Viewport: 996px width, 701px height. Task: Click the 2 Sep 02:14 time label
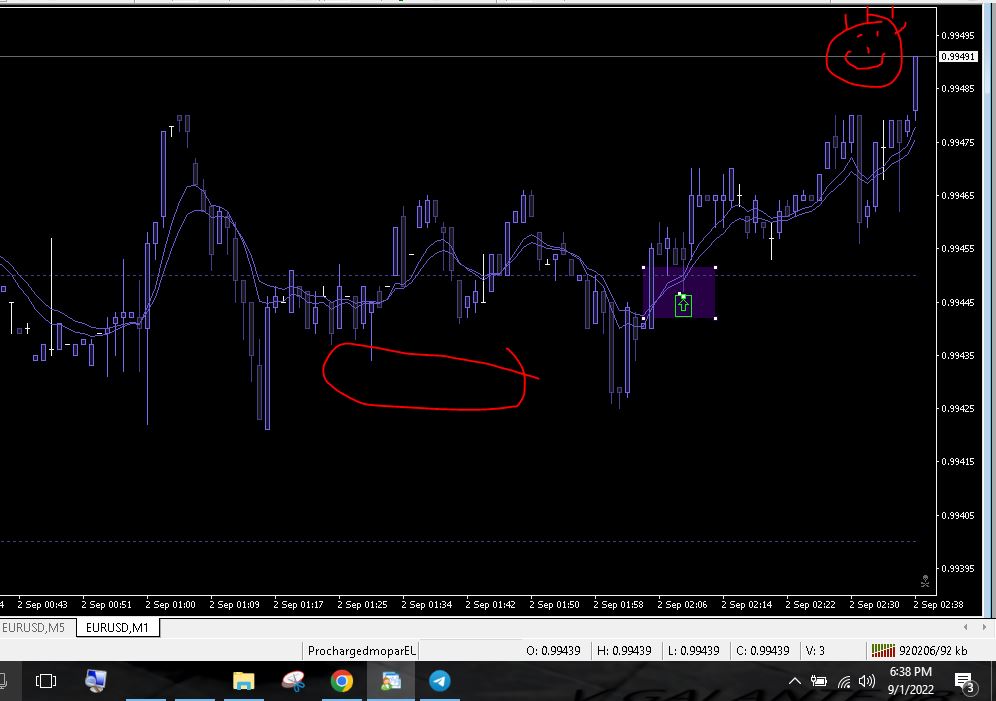(746, 604)
